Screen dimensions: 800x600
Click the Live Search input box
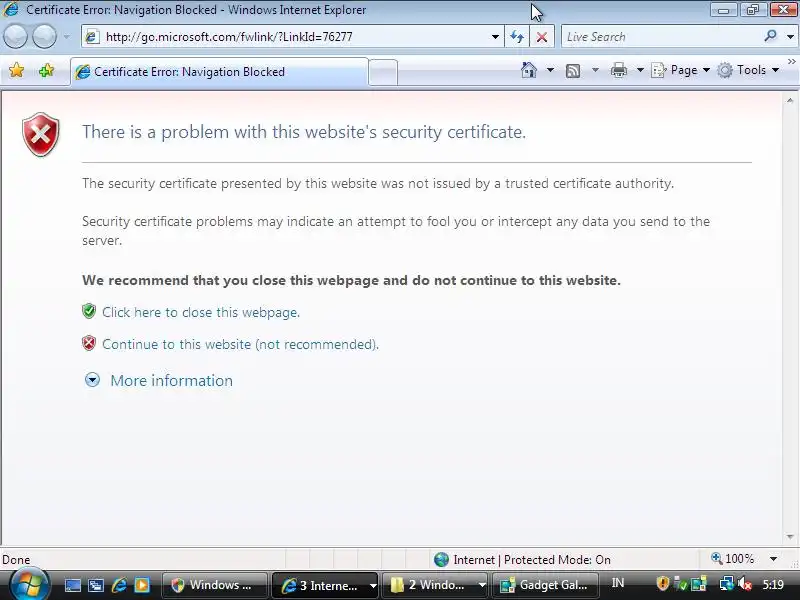tap(660, 37)
